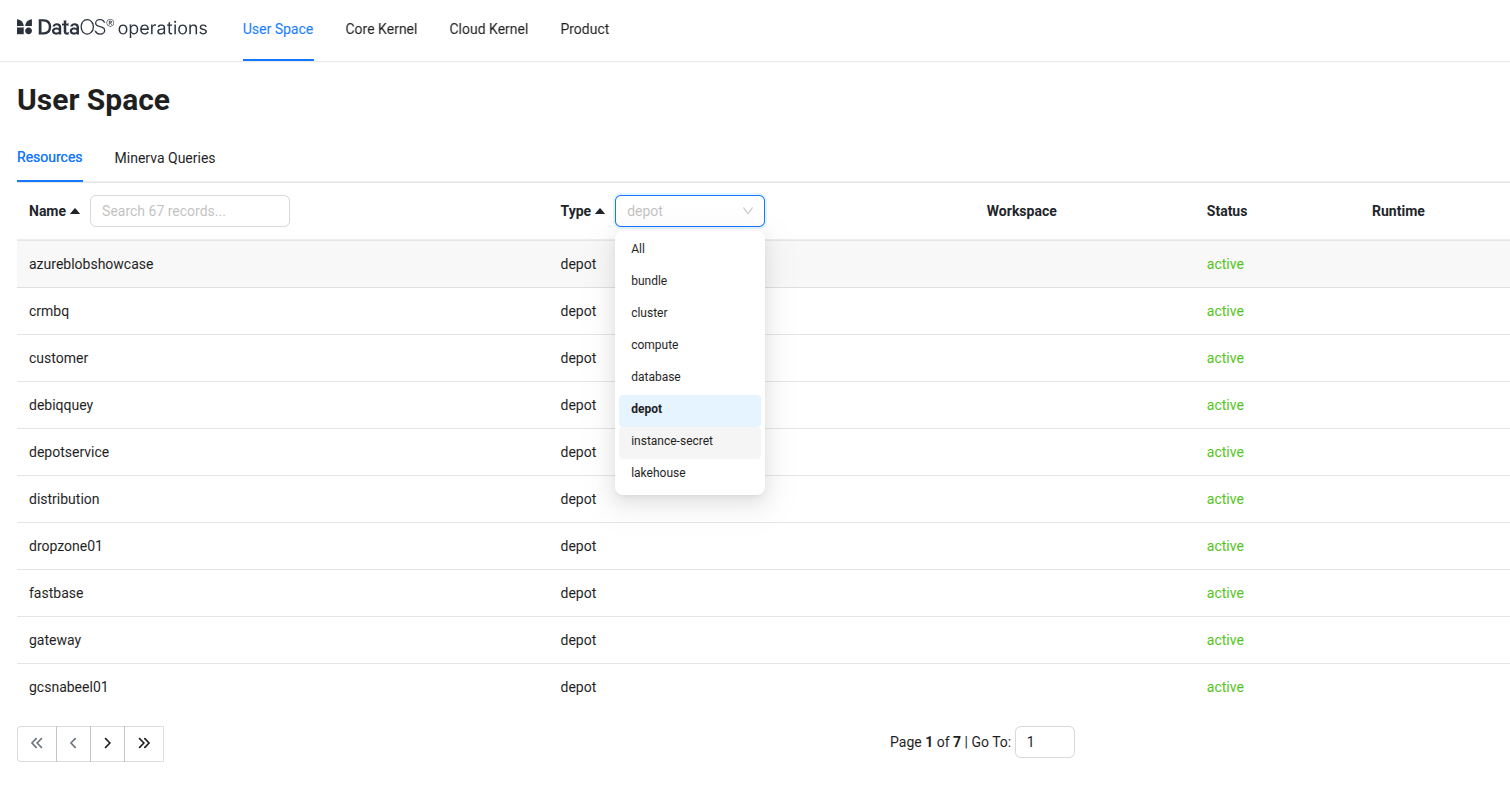Screen dimensions: 1510x812
Task: Collapse the Type filter dropdown chevron
Action: point(747,211)
